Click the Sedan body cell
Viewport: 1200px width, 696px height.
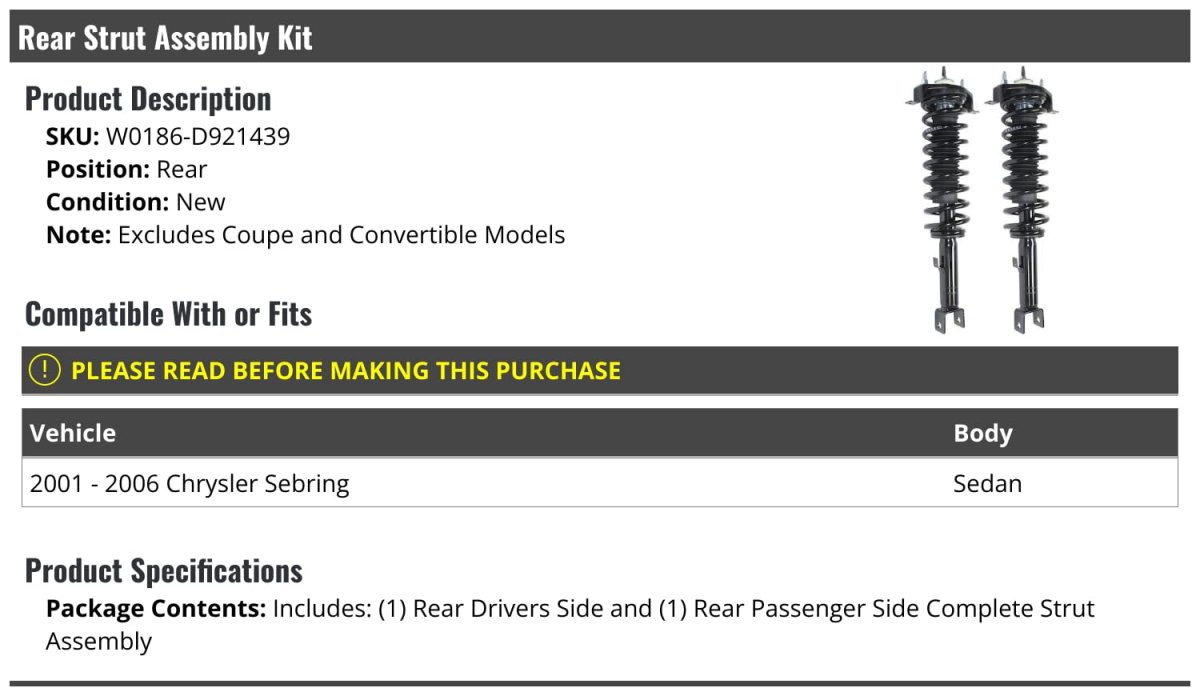click(x=987, y=484)
